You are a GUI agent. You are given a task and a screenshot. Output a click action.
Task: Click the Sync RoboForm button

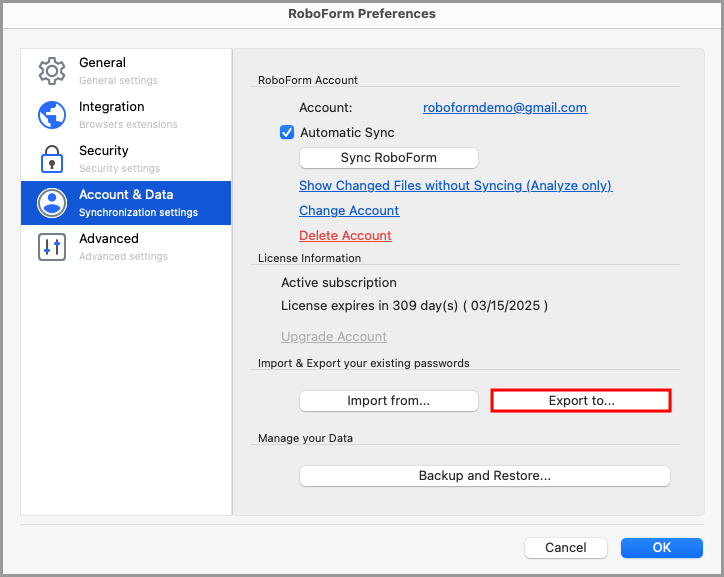(x=389, y=158)
